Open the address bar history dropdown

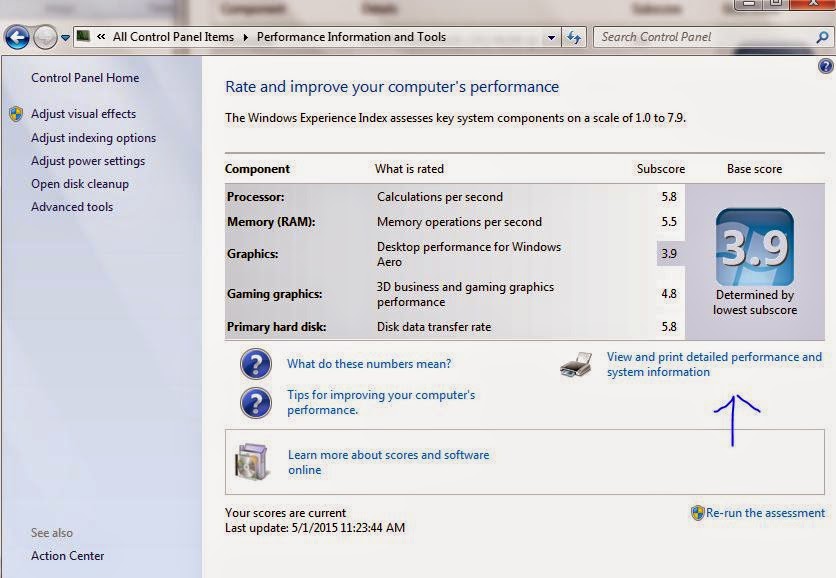(x=551, y=37)
